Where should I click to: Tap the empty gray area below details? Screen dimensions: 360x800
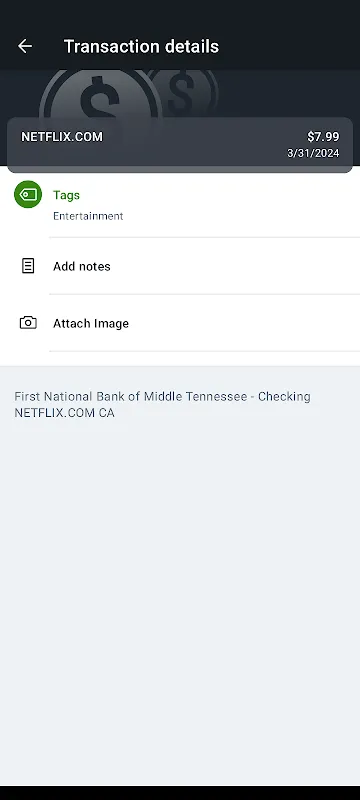coord(180,602)
